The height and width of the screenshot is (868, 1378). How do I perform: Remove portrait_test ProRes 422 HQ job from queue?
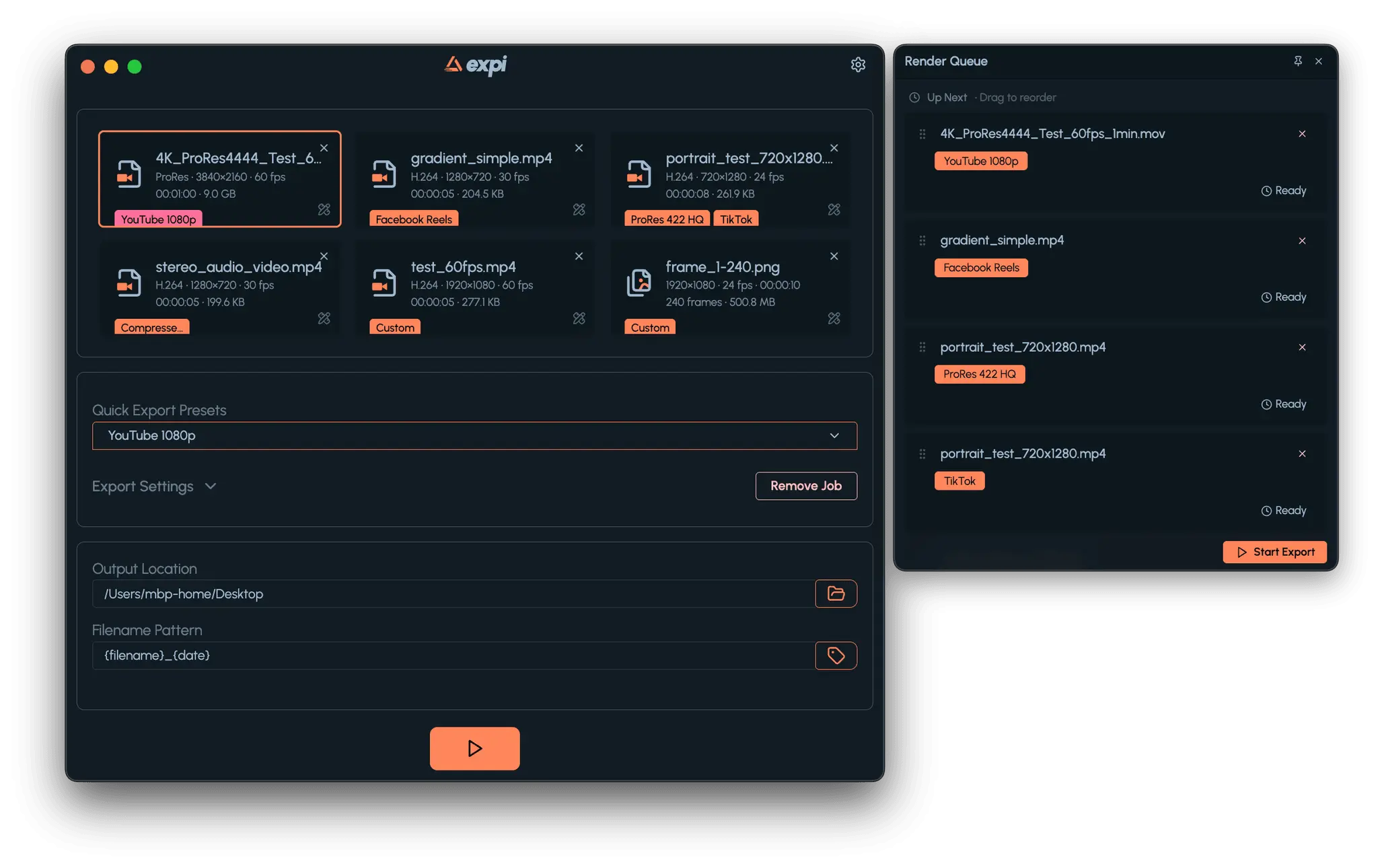point(1302,347)
